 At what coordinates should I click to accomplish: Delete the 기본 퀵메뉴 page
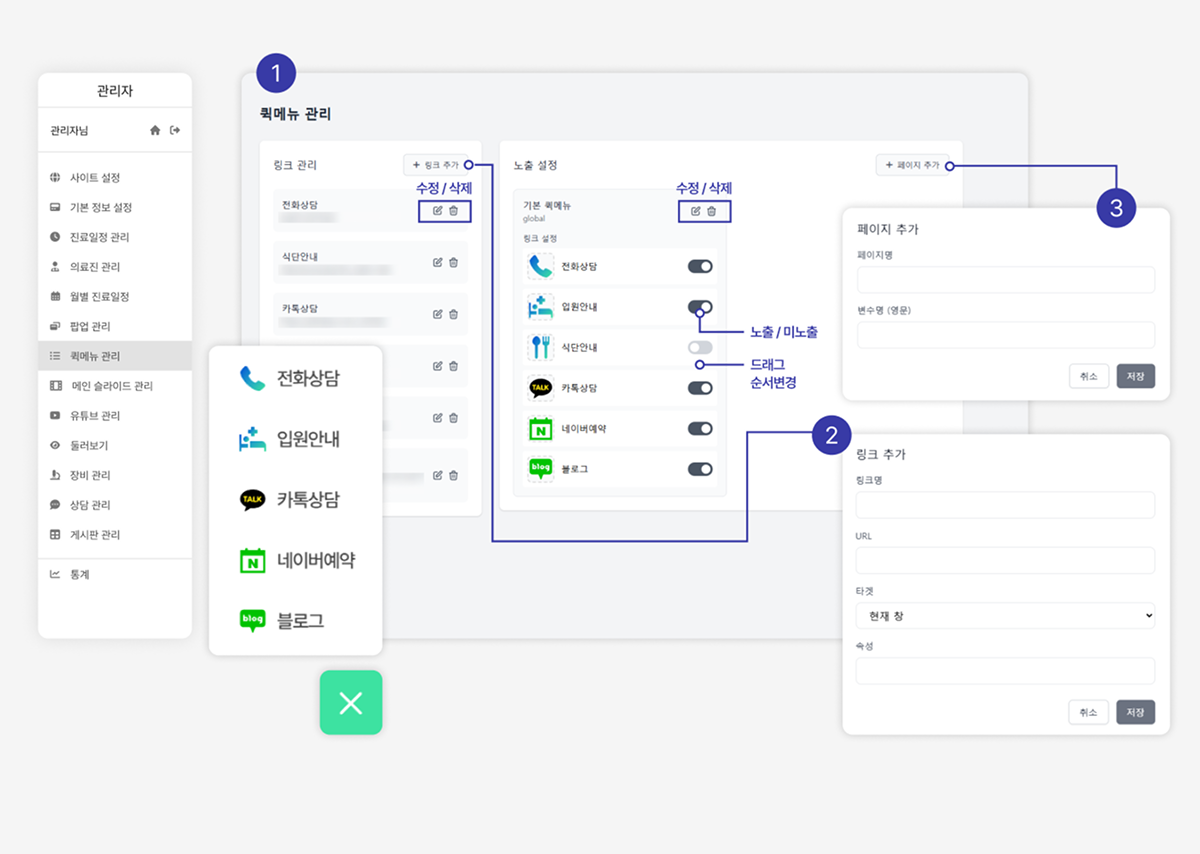pos(712,211)
